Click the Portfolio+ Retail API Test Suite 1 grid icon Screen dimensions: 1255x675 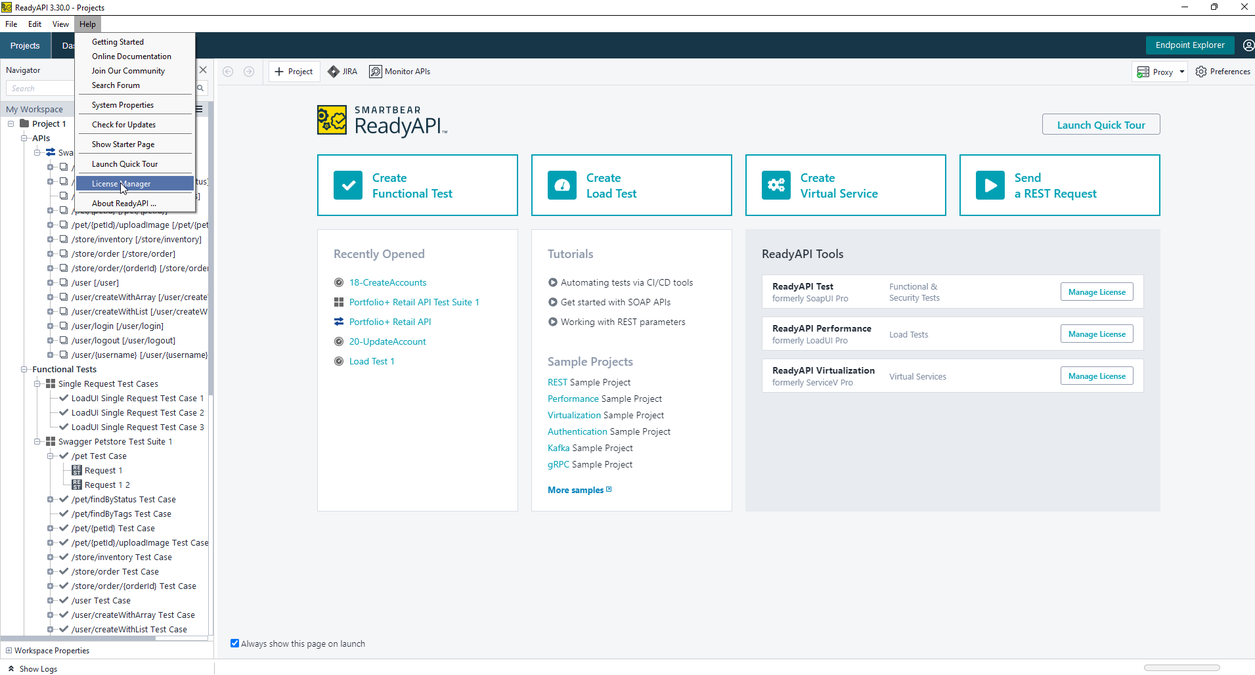point(339,302)
